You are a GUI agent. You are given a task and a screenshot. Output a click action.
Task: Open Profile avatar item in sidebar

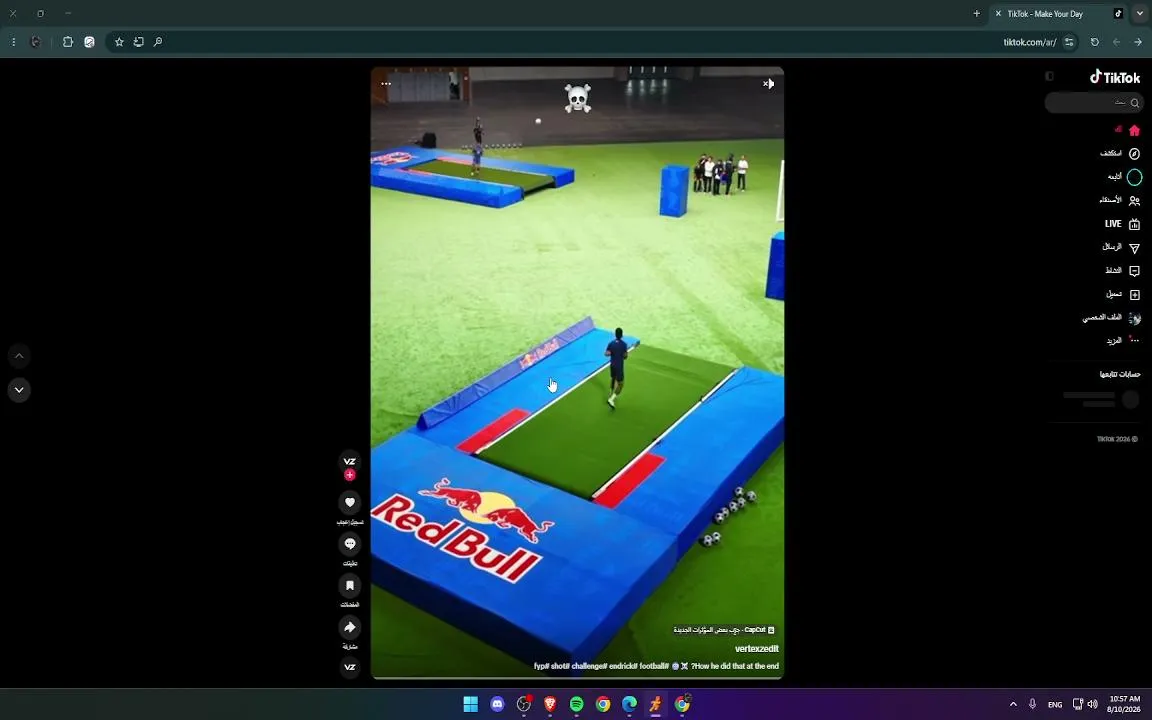pos(1134,318)
